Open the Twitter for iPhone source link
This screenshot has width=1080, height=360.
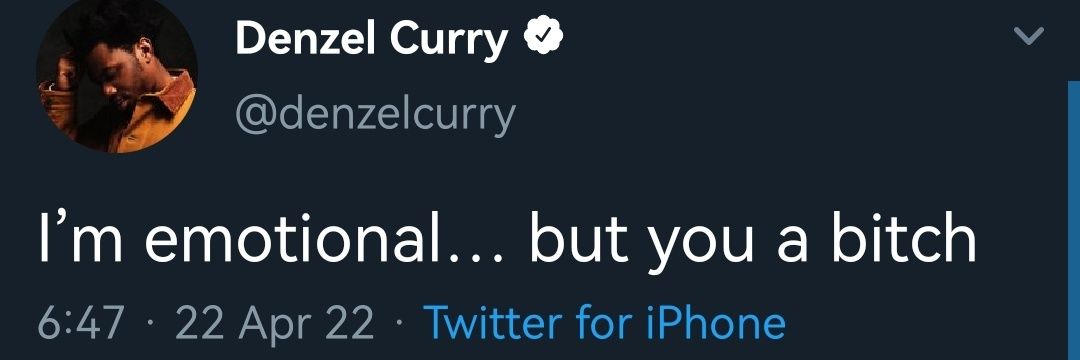tap(604, 322)
